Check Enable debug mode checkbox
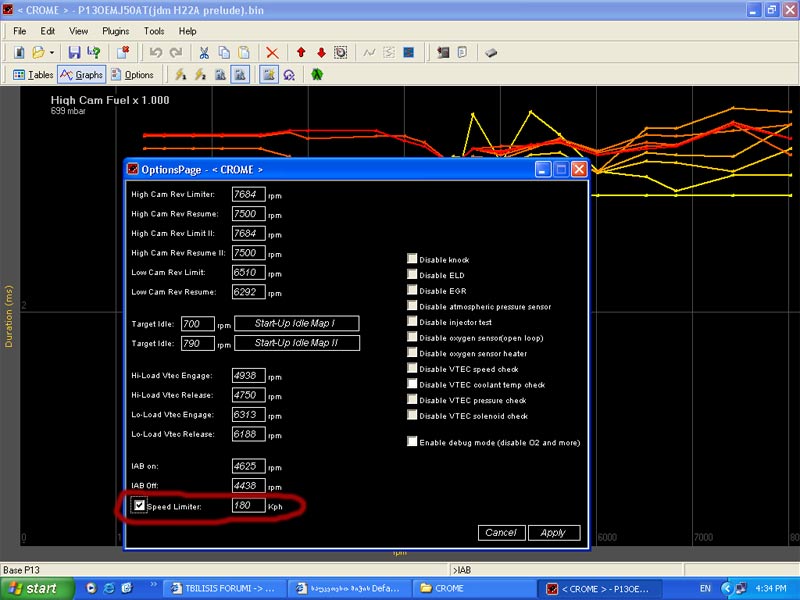This screenshot has width=800, height=600. pos(412,441)
